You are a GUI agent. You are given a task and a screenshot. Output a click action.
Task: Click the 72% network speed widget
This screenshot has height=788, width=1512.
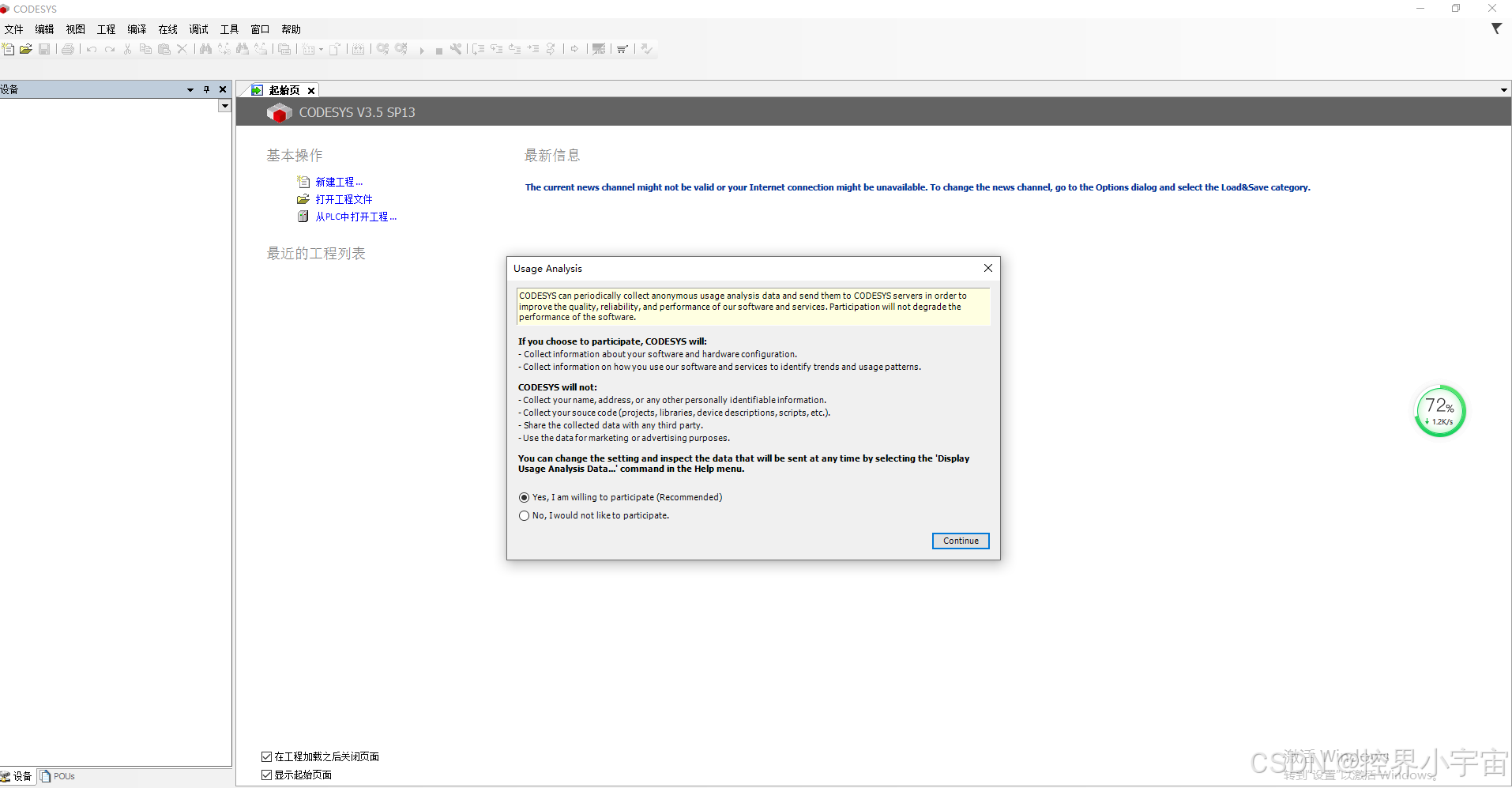click(1440, 411)
